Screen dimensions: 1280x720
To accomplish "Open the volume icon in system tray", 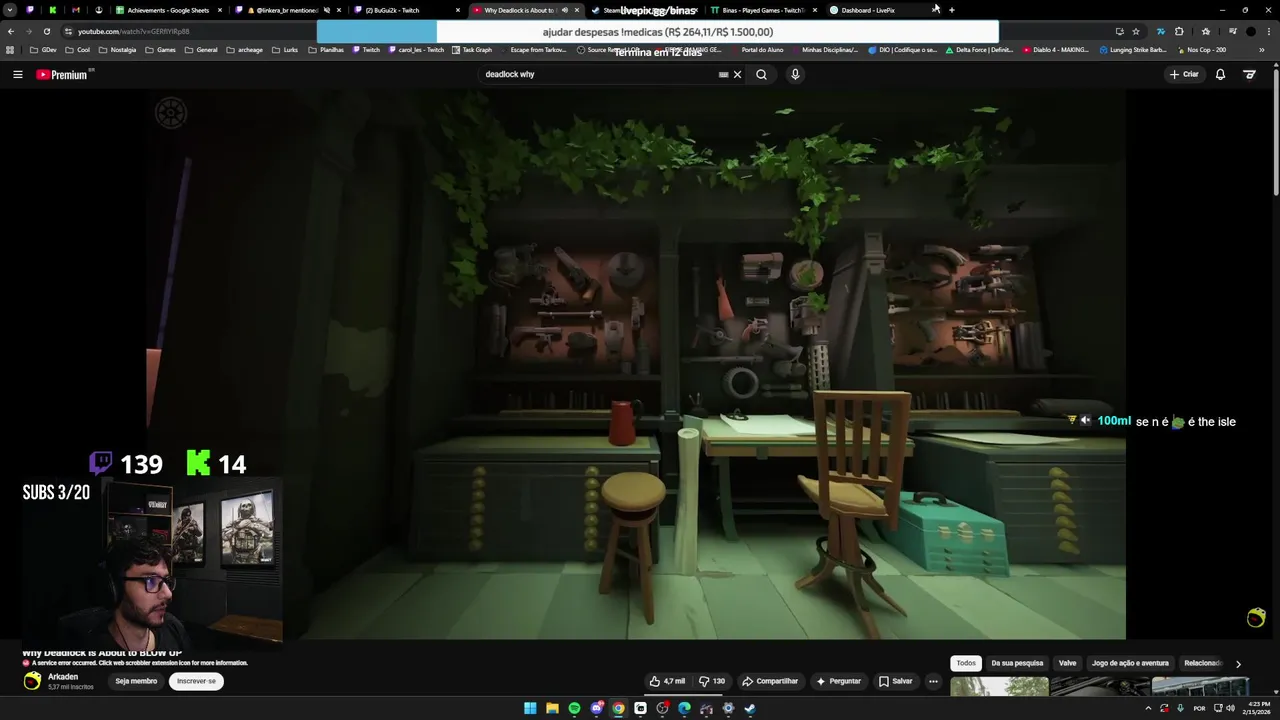I will click(x=1229, y=708).
